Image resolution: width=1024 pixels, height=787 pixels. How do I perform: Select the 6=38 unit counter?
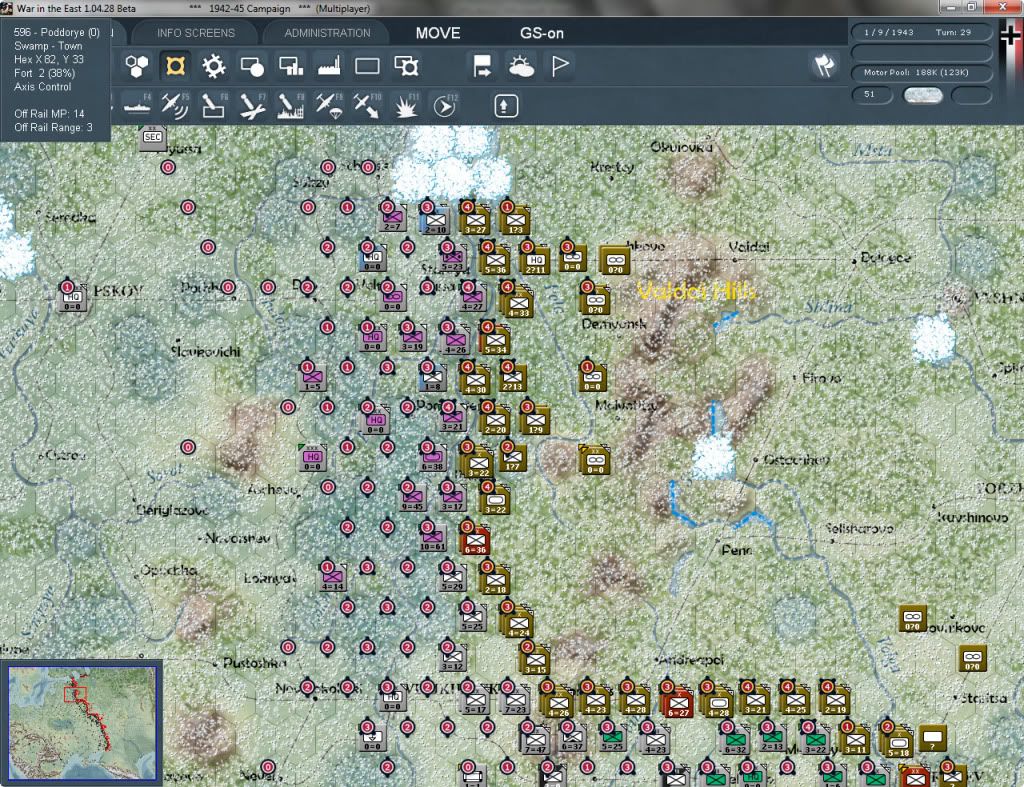tap(432, 458)
